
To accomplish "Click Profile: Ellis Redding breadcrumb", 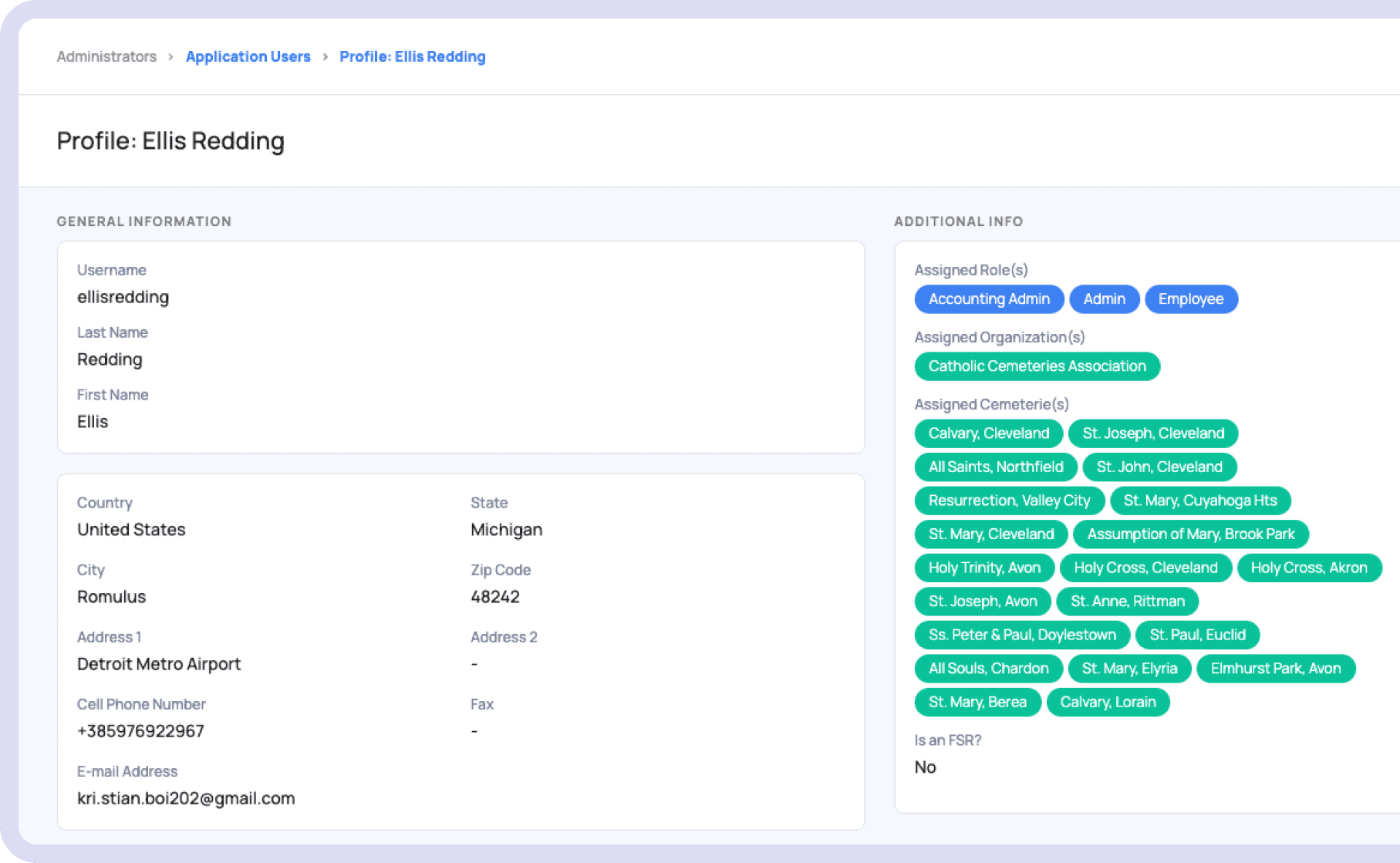I will (413, 56).
